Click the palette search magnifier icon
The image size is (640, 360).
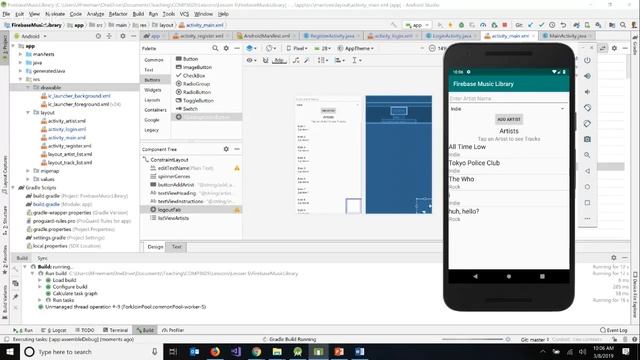215,48
